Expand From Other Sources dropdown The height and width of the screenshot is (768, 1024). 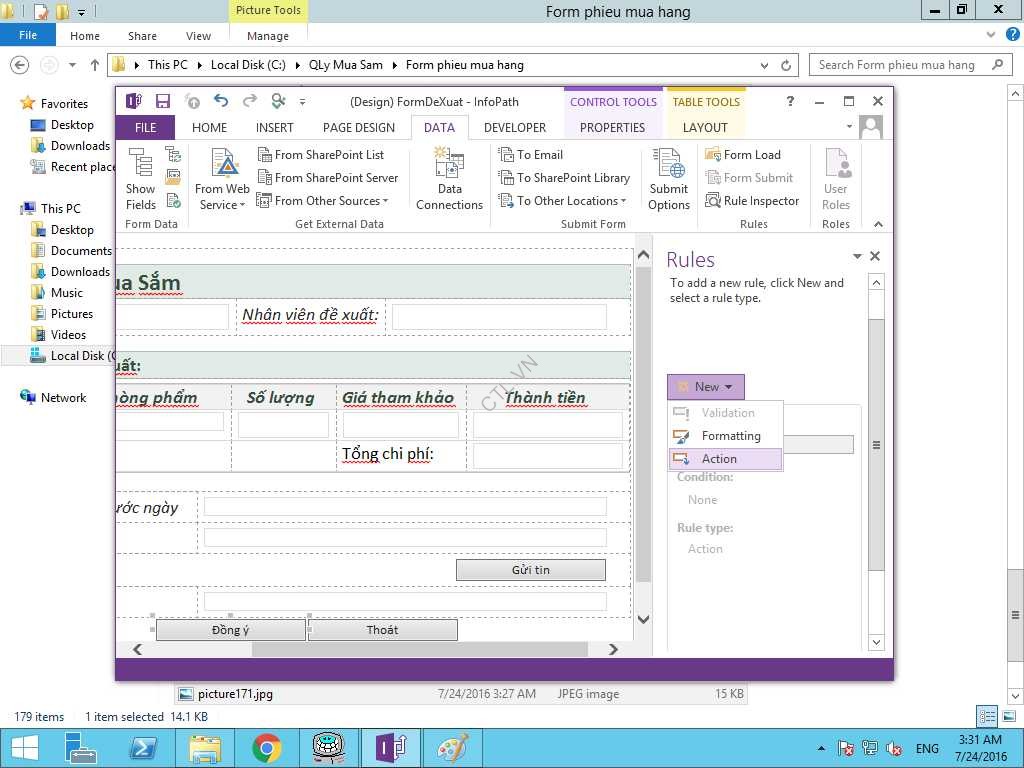[323, 201]
